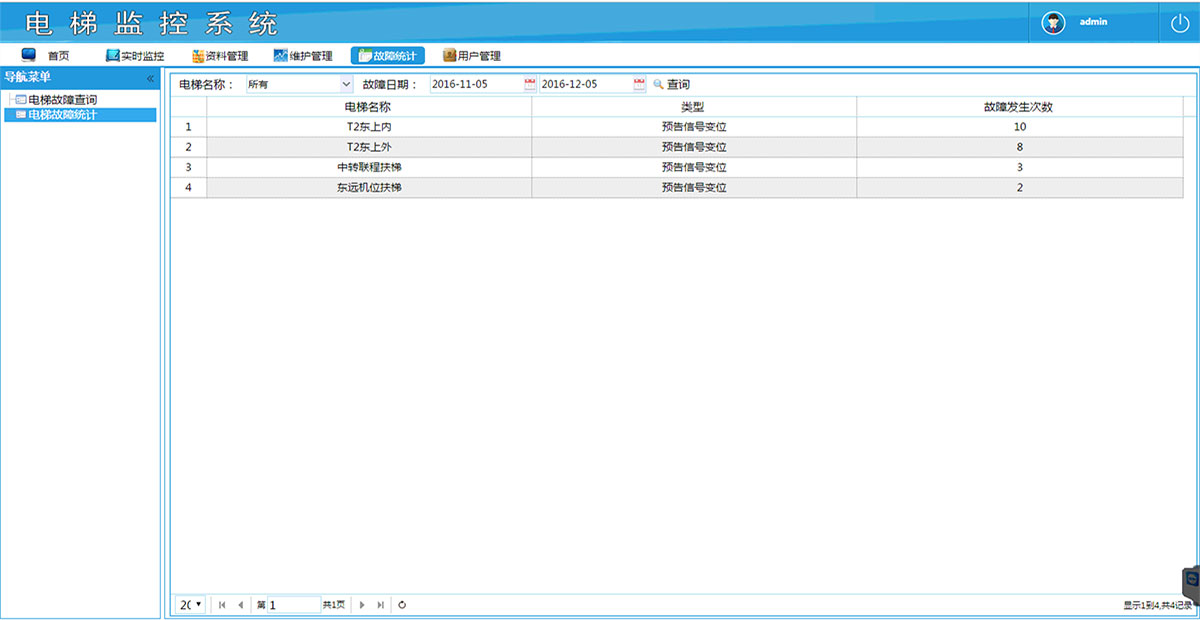Go to the last page arrow
The image size is (1200, 620).
pyautogui.click(x=380, y=605)
